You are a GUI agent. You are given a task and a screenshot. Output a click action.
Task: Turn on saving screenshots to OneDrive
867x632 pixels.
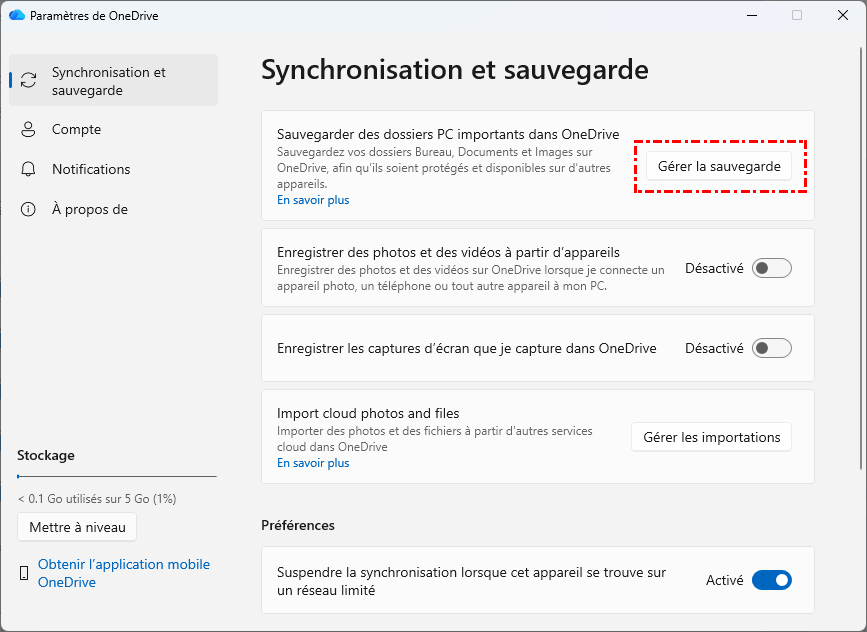(x=771, y=348)
